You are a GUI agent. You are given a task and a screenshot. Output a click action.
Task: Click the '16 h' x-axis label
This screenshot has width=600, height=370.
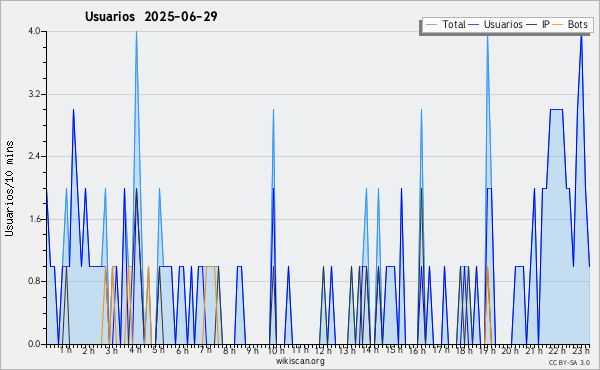(417, 350)
